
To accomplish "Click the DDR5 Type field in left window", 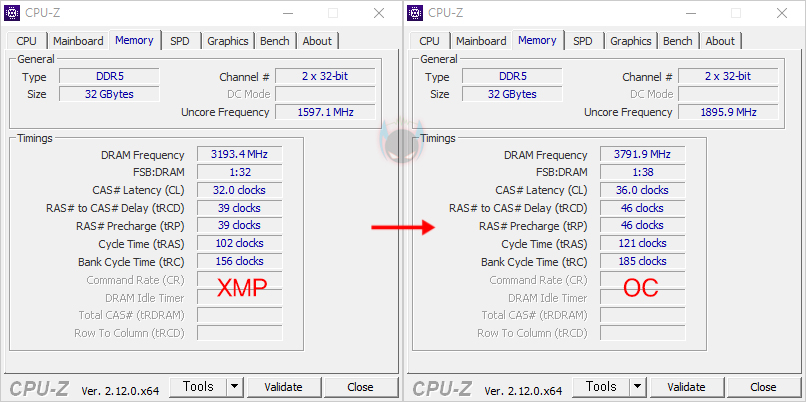I will pos(109,77).
